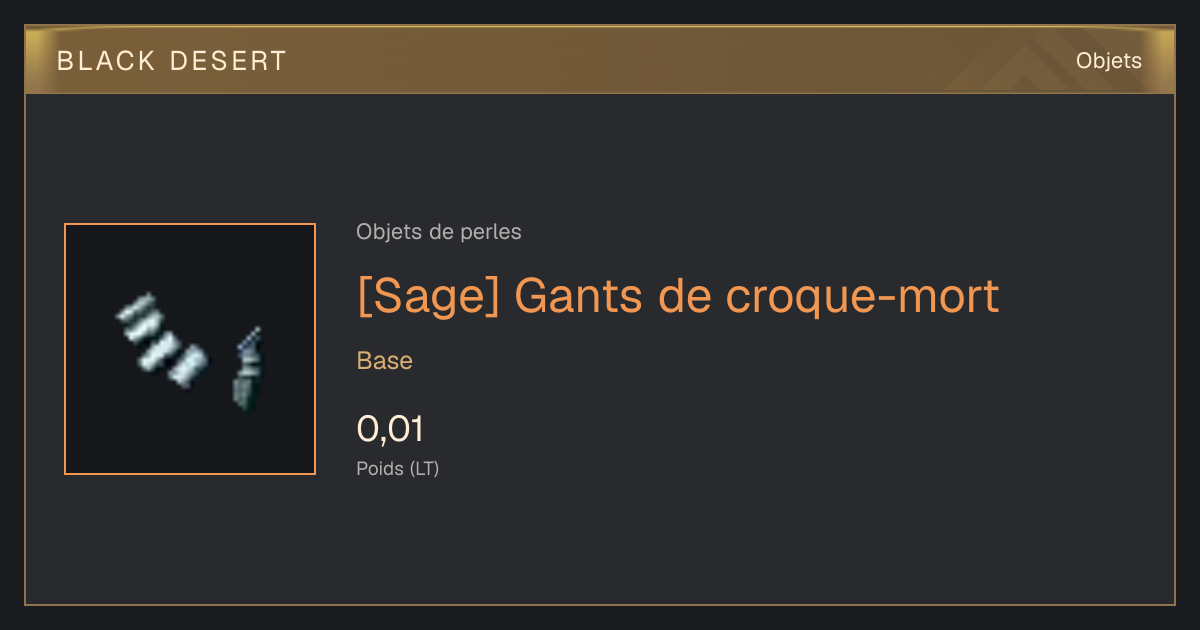Click the [Sage] Gants de croque-mort title
This screenshot has height=630, width=1200.
678,296
